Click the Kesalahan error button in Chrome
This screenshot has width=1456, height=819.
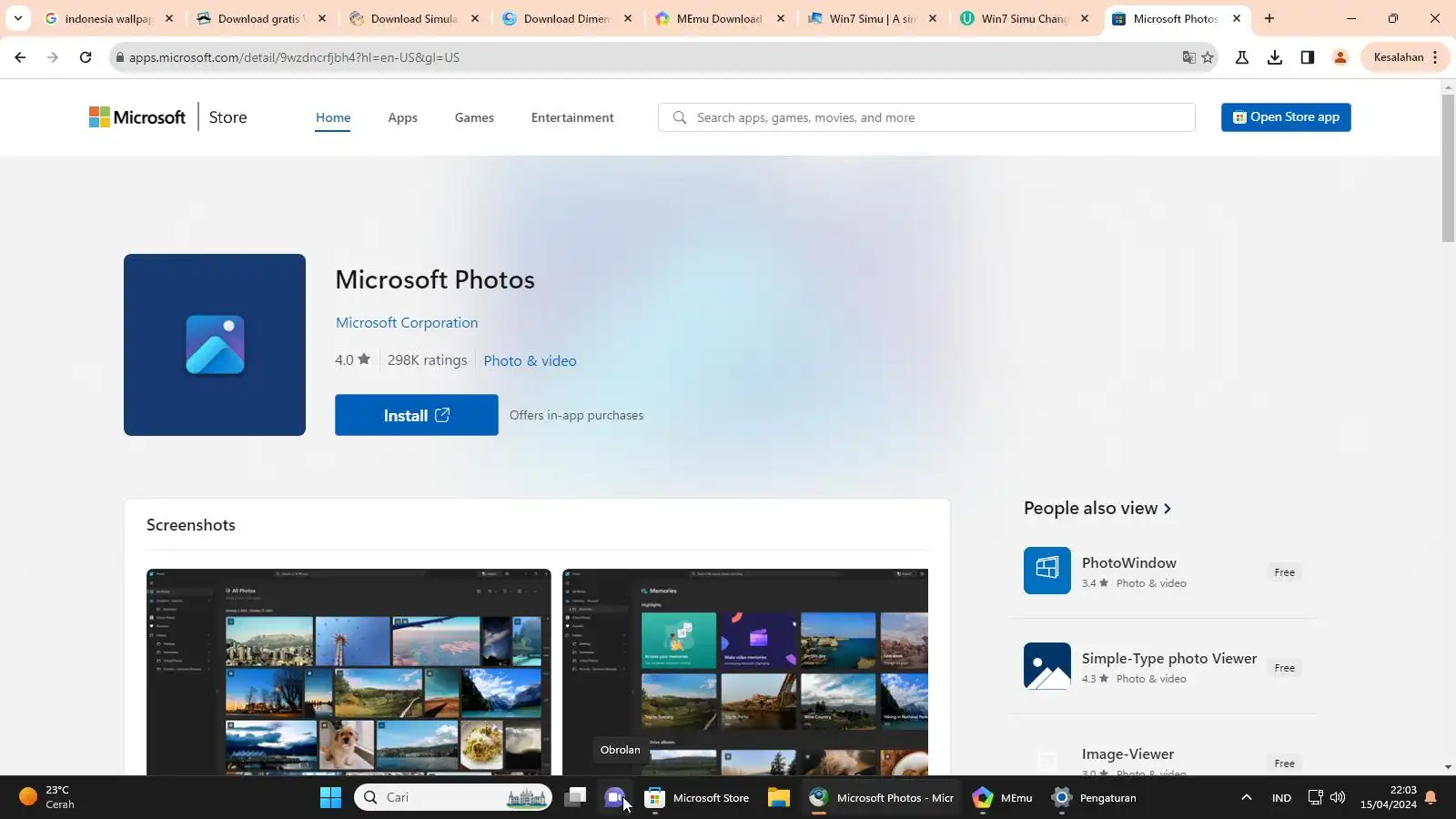(1398, 57)
